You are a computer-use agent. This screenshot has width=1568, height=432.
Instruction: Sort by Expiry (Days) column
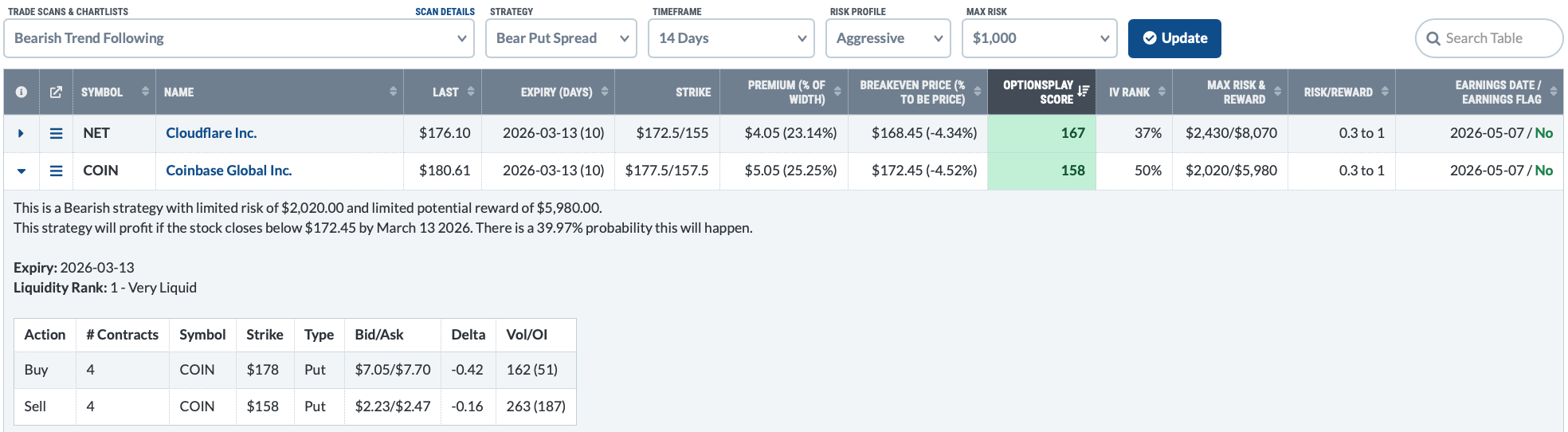click(605, 92)
